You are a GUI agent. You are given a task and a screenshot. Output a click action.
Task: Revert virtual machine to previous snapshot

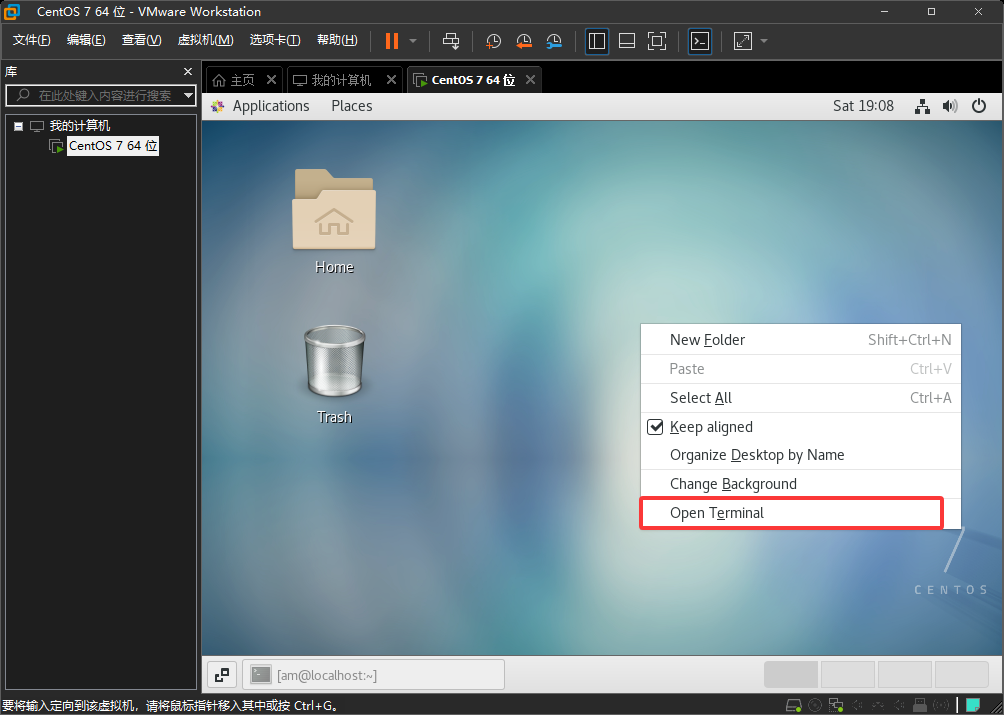coord(524,41)
